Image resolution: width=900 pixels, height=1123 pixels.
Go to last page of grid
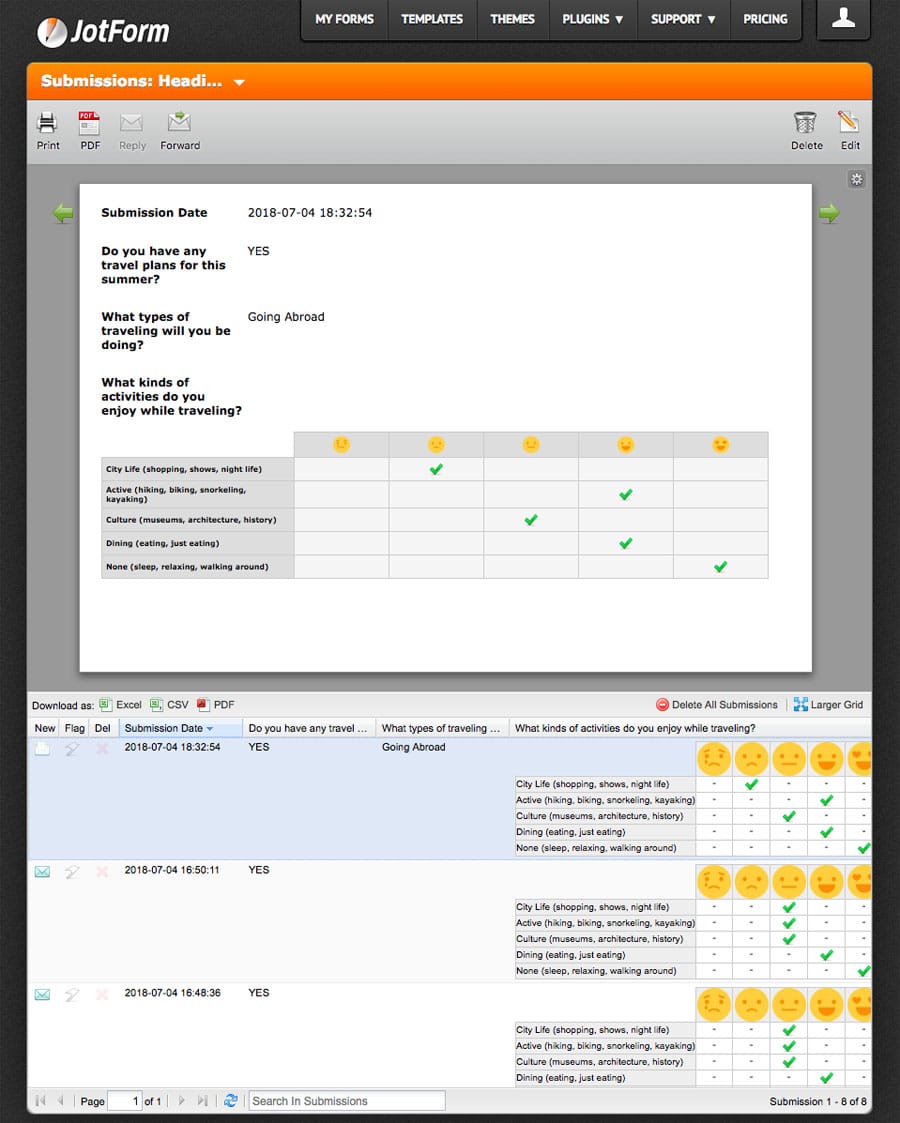(x=203, y=1101)
